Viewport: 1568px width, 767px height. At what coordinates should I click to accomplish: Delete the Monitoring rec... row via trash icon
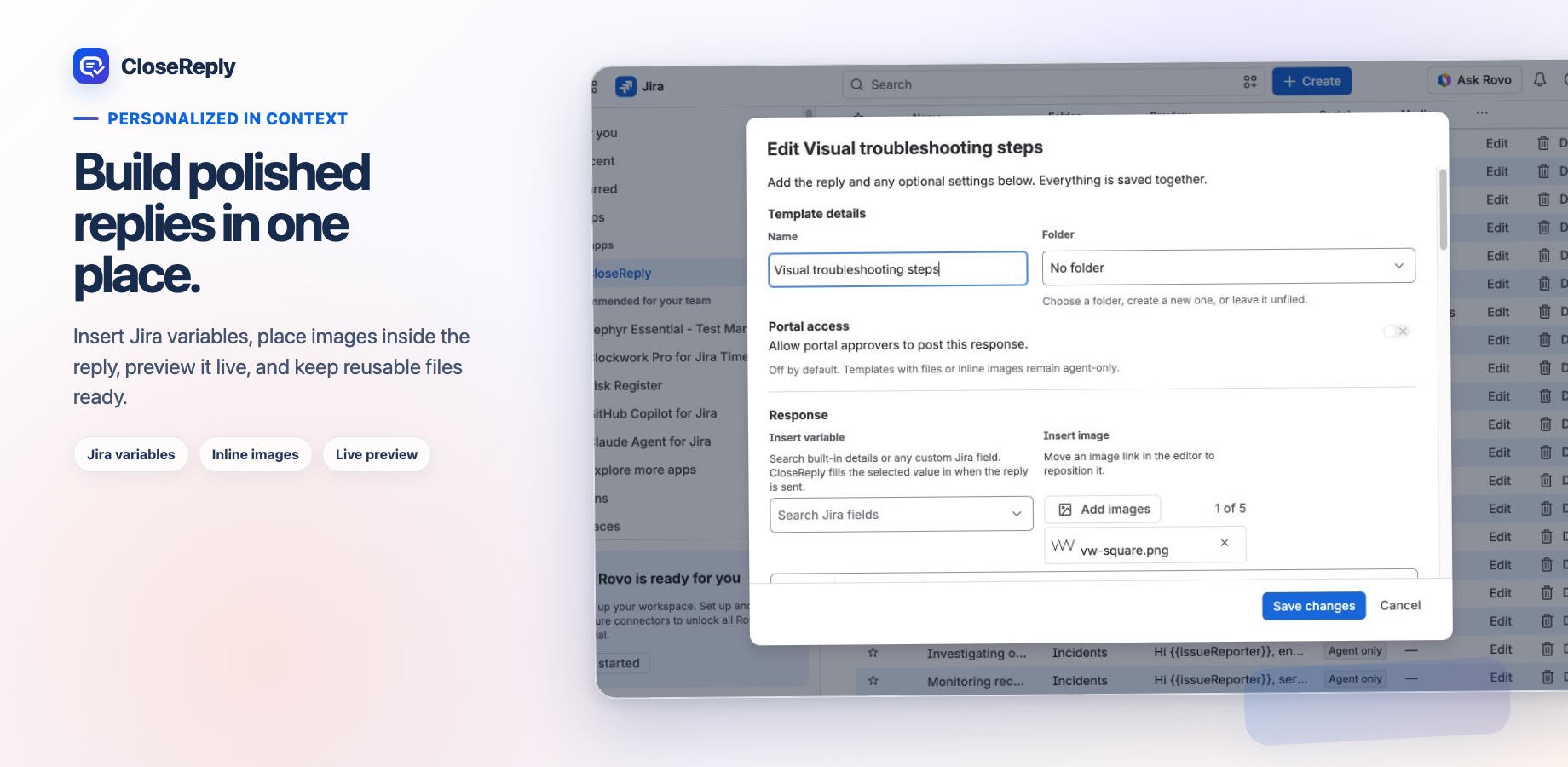click(1548, 678)
